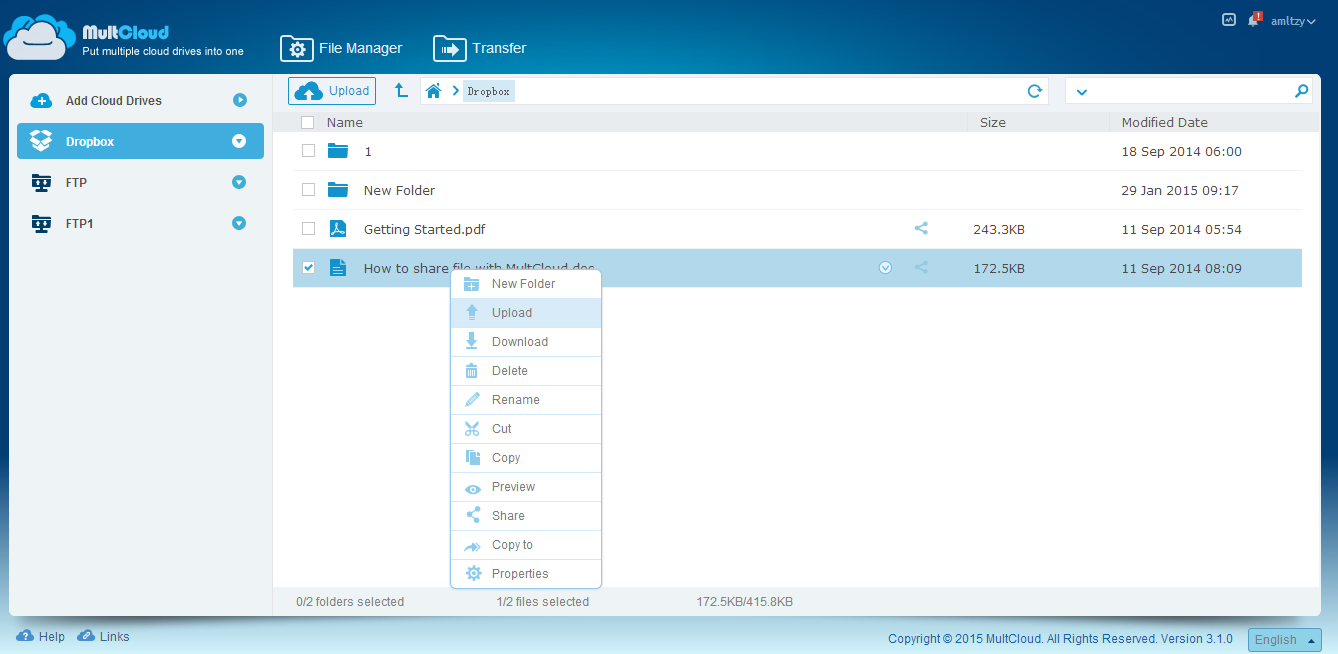
Task: Click the Dropbox breadcrumb segment
Action: (489, 91)
